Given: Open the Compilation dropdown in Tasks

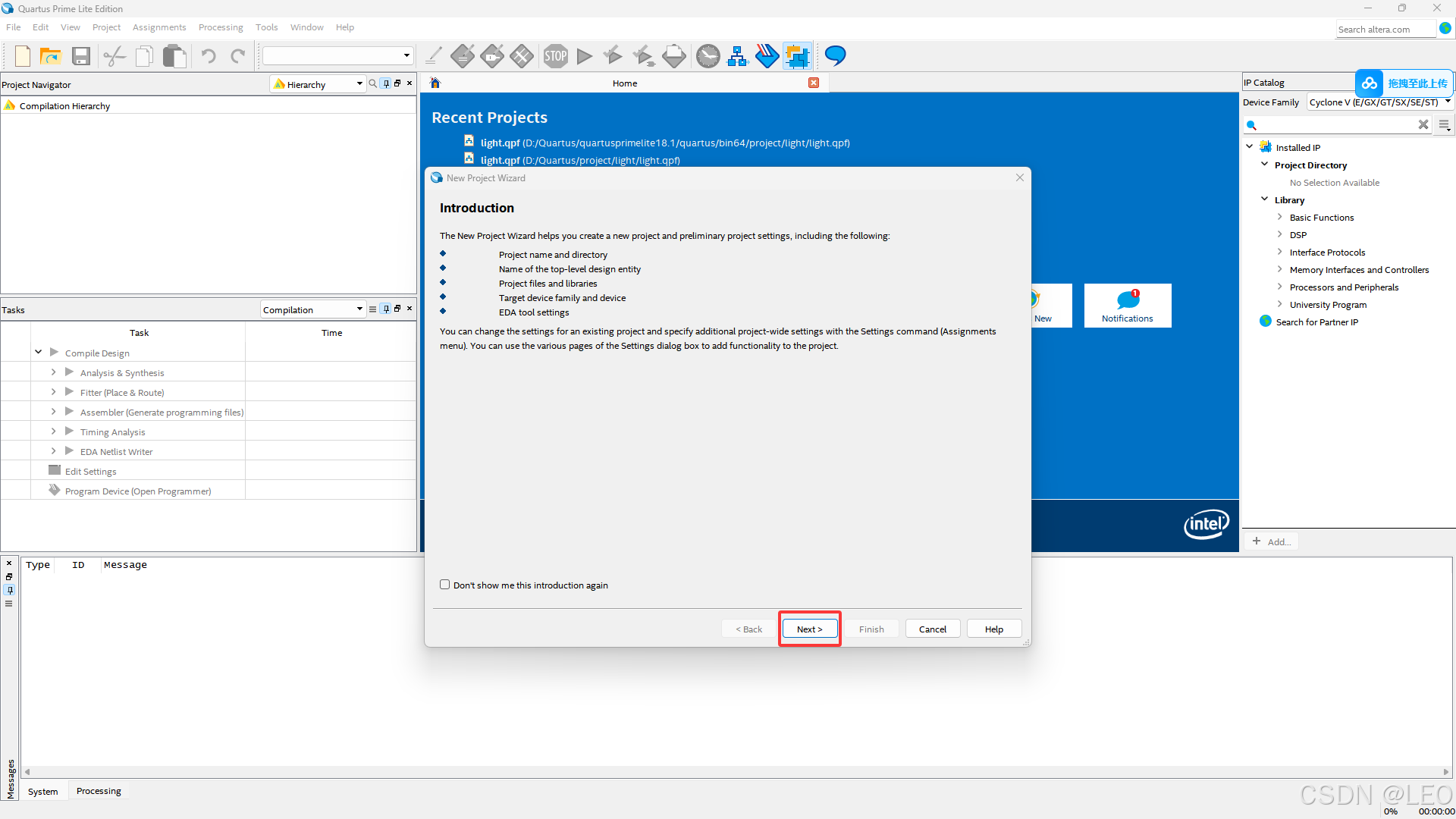Looking at the screenshot, I should [312, 309].
